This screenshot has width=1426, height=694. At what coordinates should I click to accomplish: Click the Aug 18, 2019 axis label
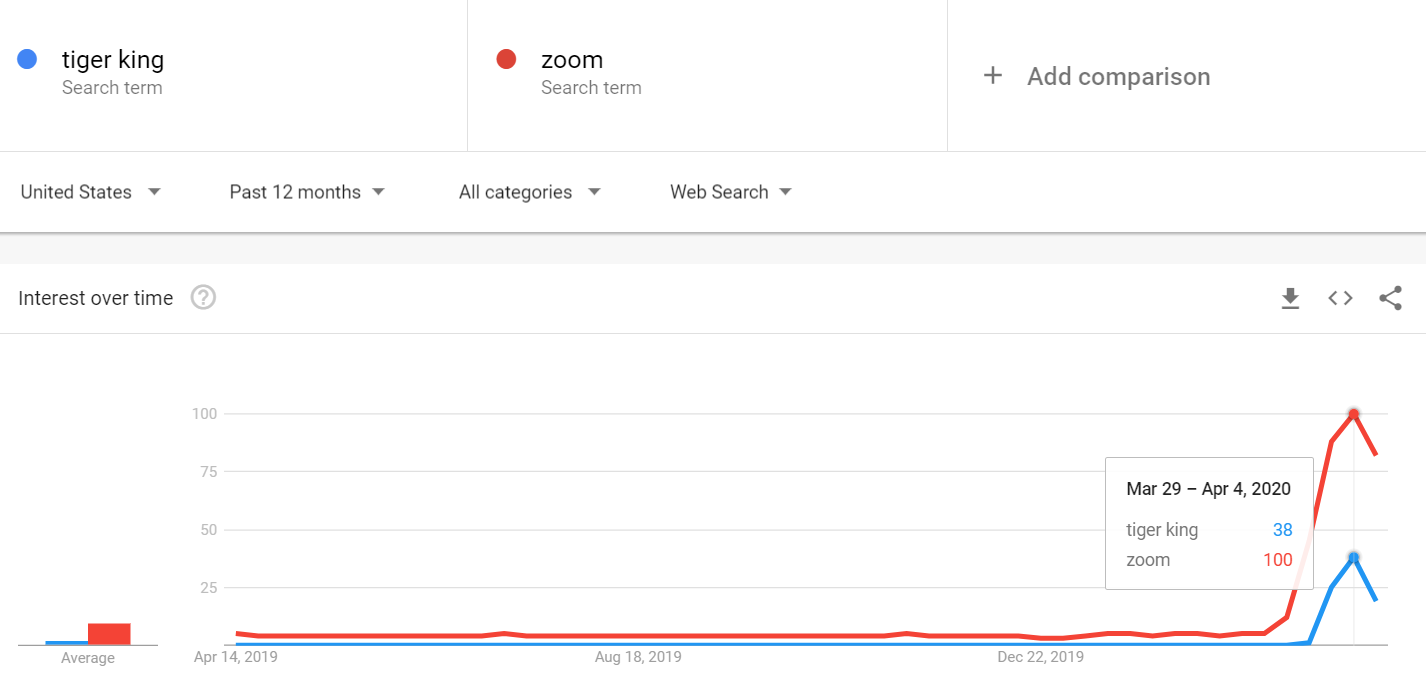click(x=638, y=657)
